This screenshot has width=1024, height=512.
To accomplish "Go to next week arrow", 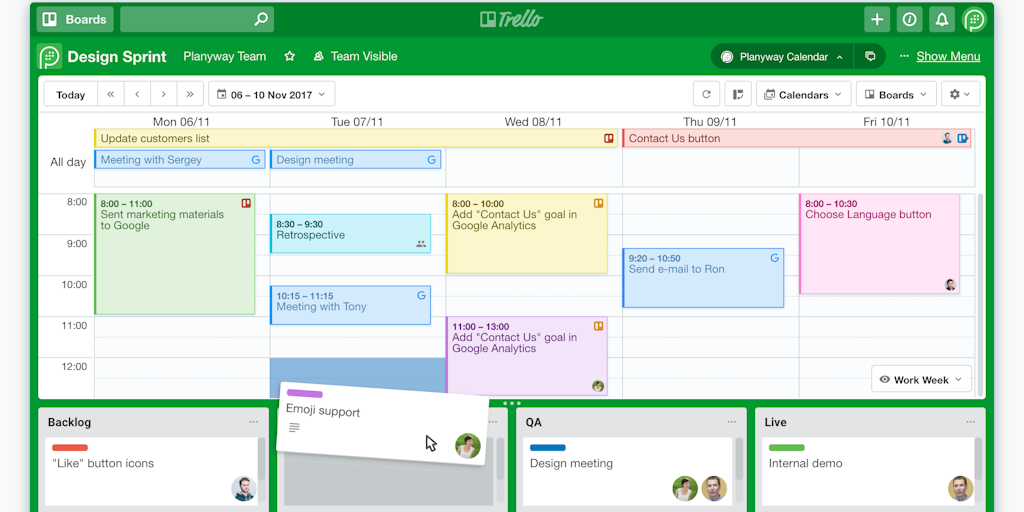I will coord(164,95).
